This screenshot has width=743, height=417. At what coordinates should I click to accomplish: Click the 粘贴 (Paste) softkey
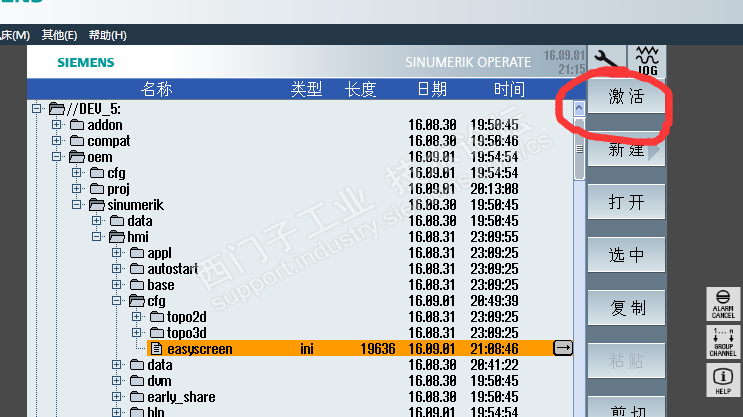coord(626,361)
